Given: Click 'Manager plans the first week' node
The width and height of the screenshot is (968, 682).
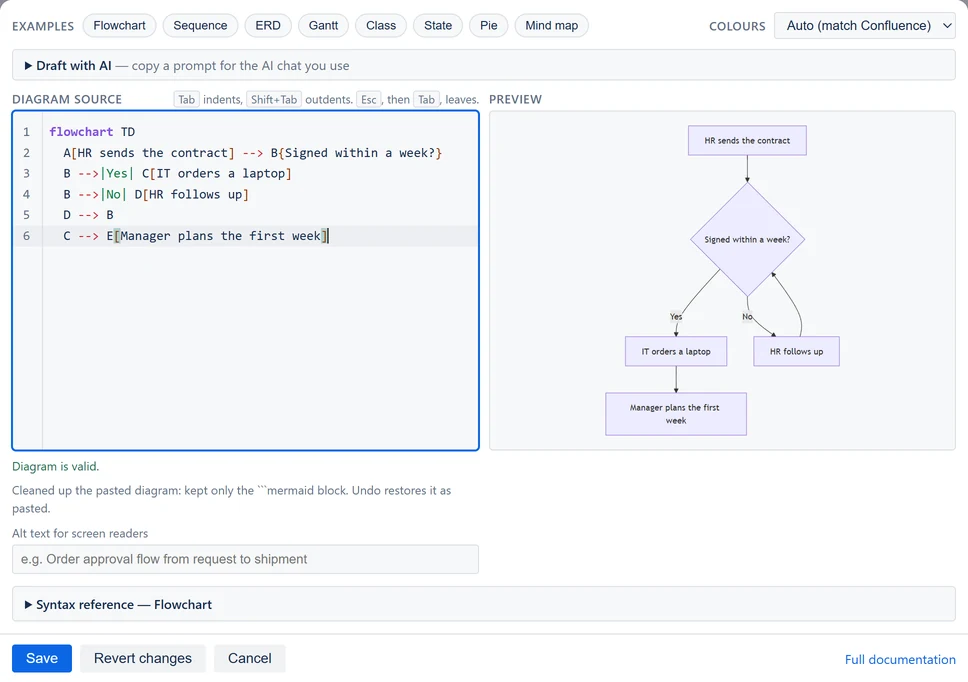Looking at the screenshot, I should tap(676, 414).
